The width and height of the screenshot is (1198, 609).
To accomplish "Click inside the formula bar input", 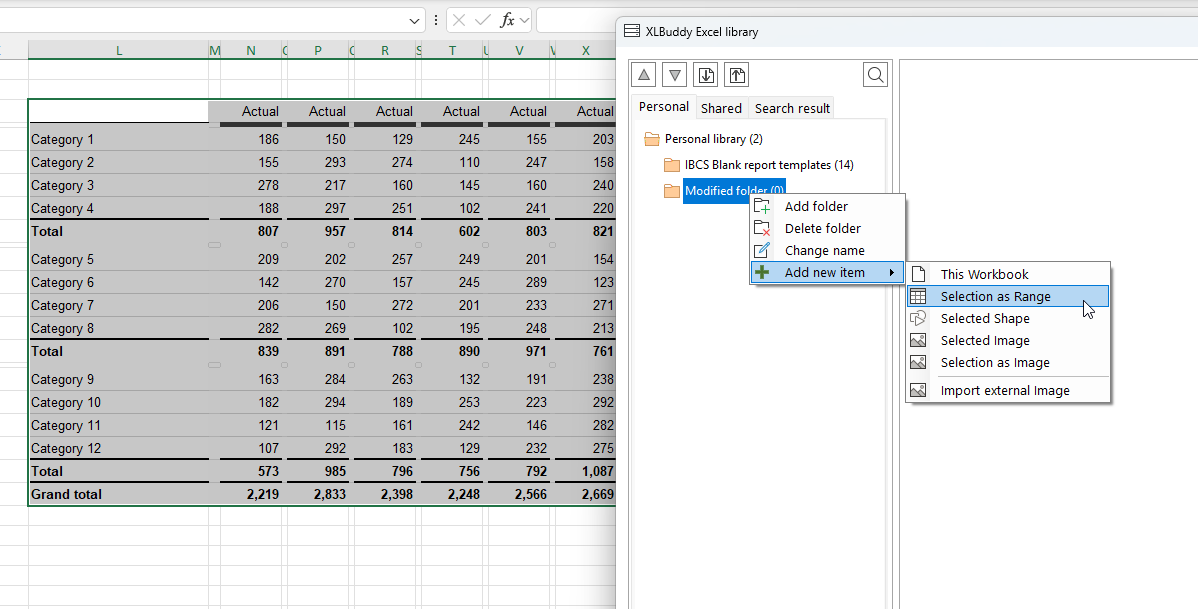I will (575, 20).
